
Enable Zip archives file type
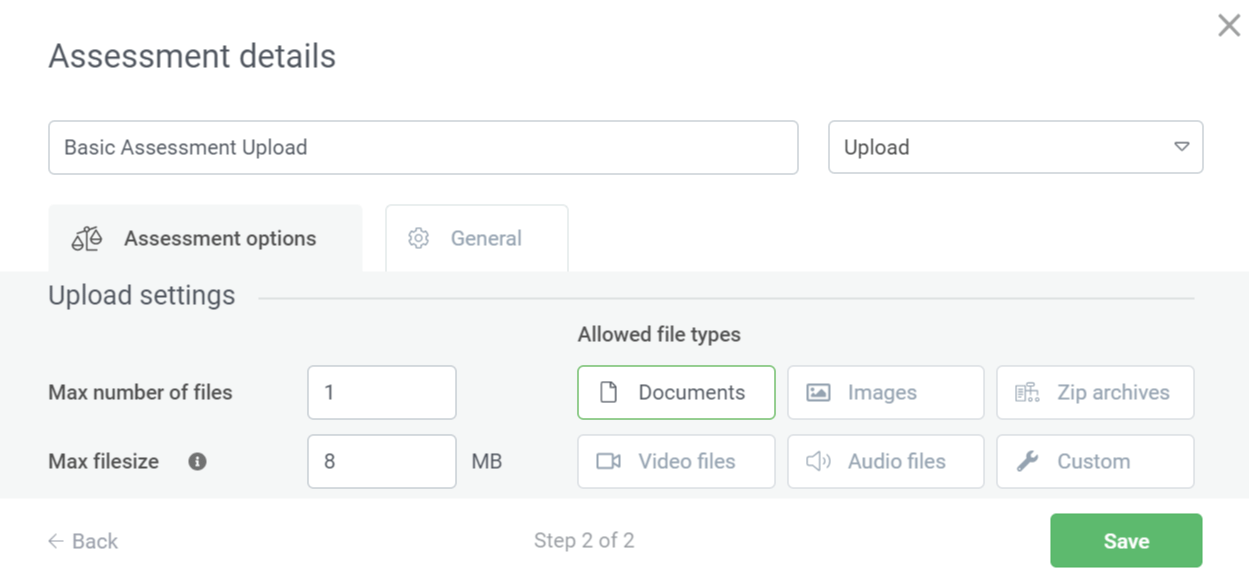click(x=1095, y=393)
